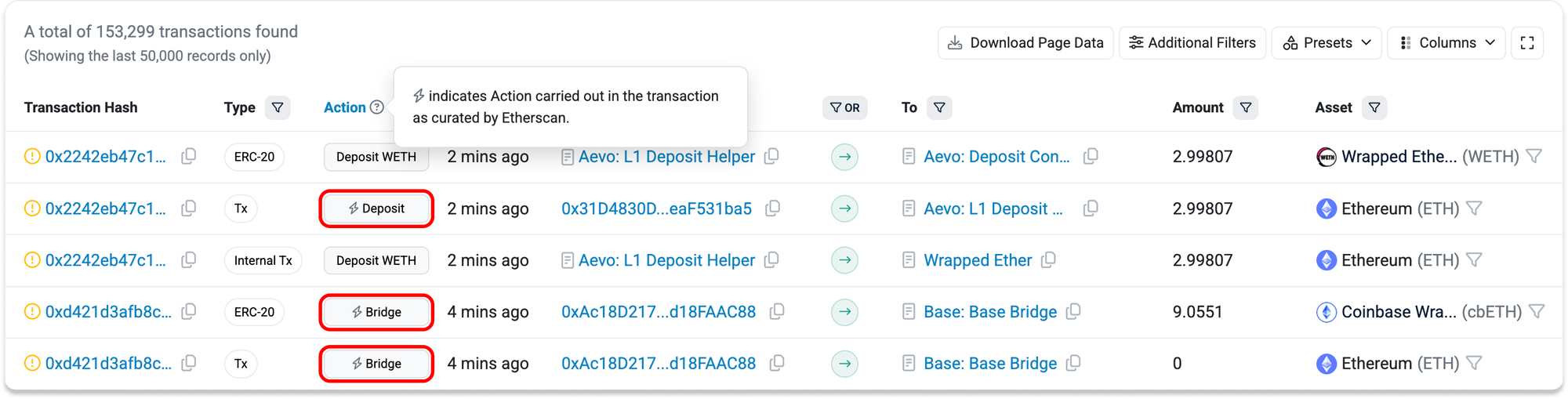
Task: Copy the Wrapped Ether address
Action: pyautogui.click(x=1048, y=260)
